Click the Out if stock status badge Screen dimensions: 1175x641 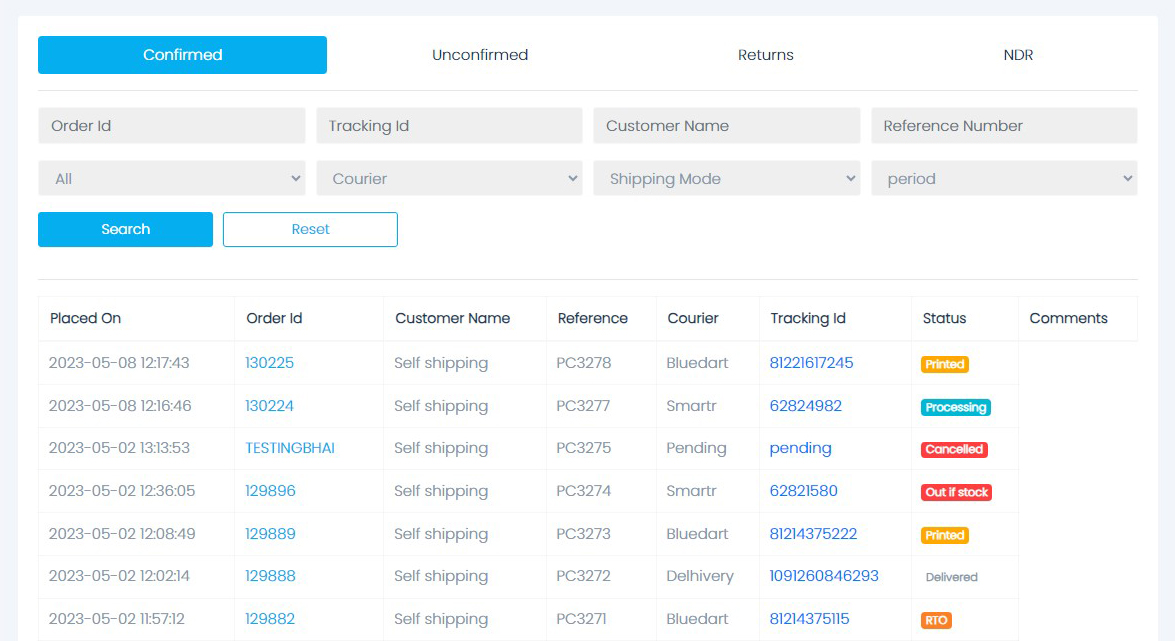956,492
